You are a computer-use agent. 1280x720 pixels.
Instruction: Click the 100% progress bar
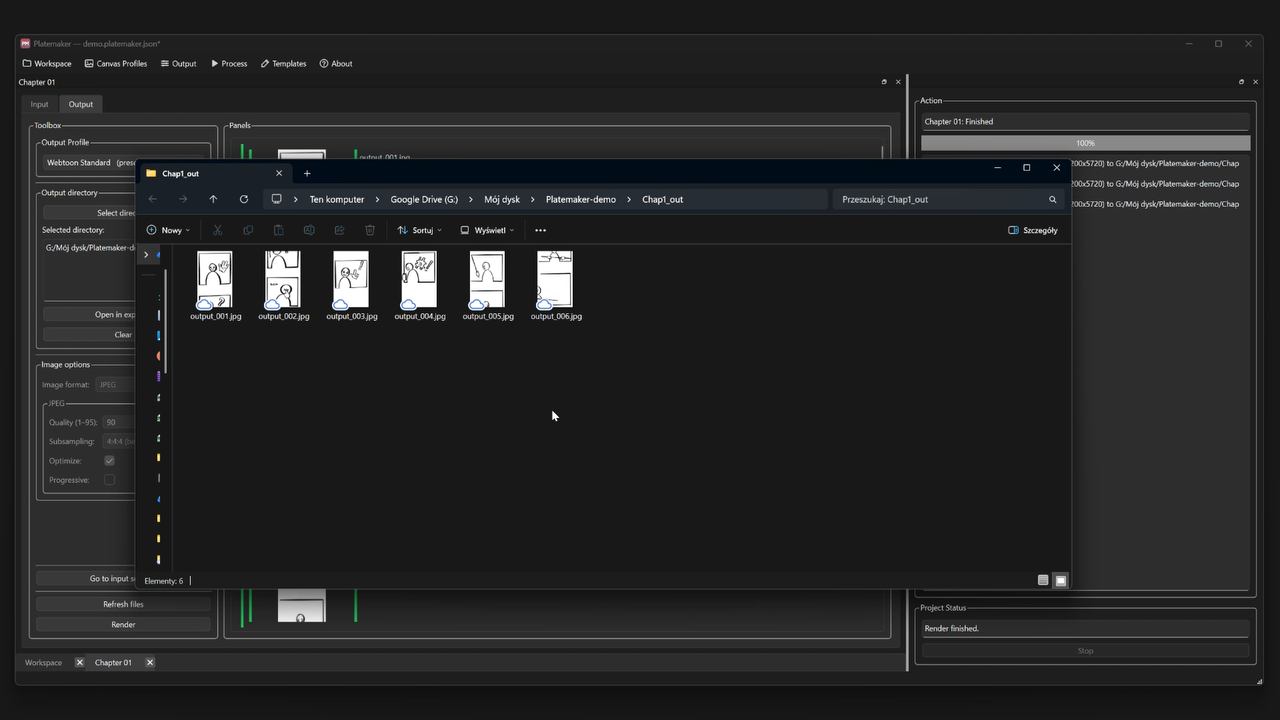[1085, 143]
